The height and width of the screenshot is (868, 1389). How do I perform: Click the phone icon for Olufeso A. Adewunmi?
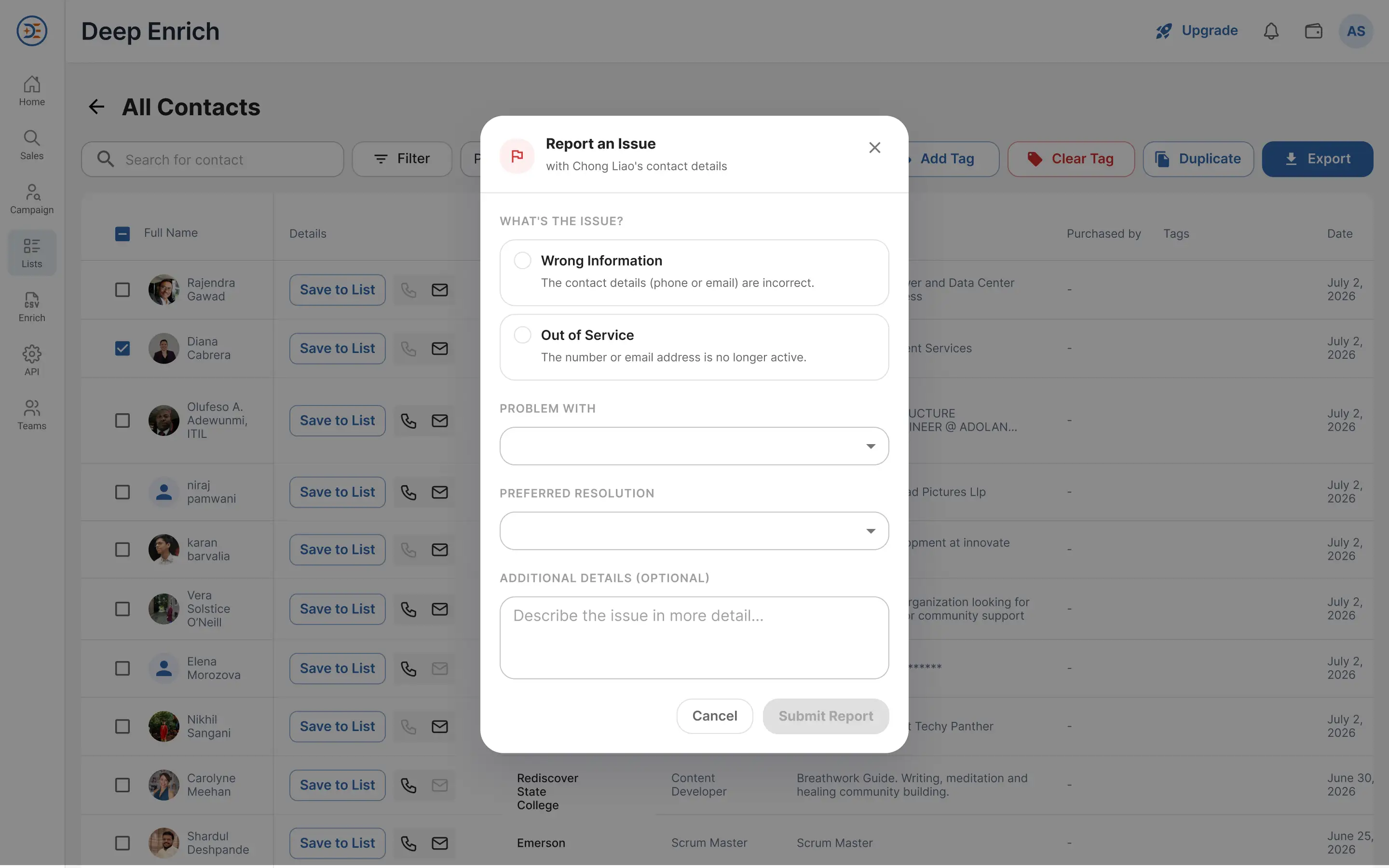409,421
